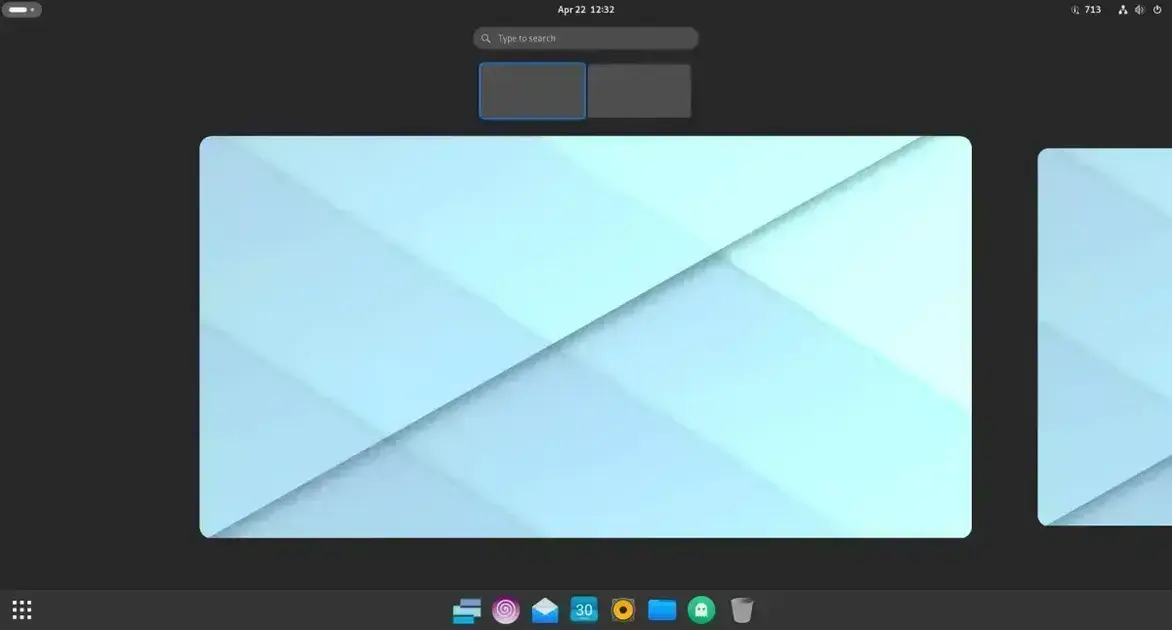
Task: Open the Calendar app showing 30
Action: coord(584,610)
